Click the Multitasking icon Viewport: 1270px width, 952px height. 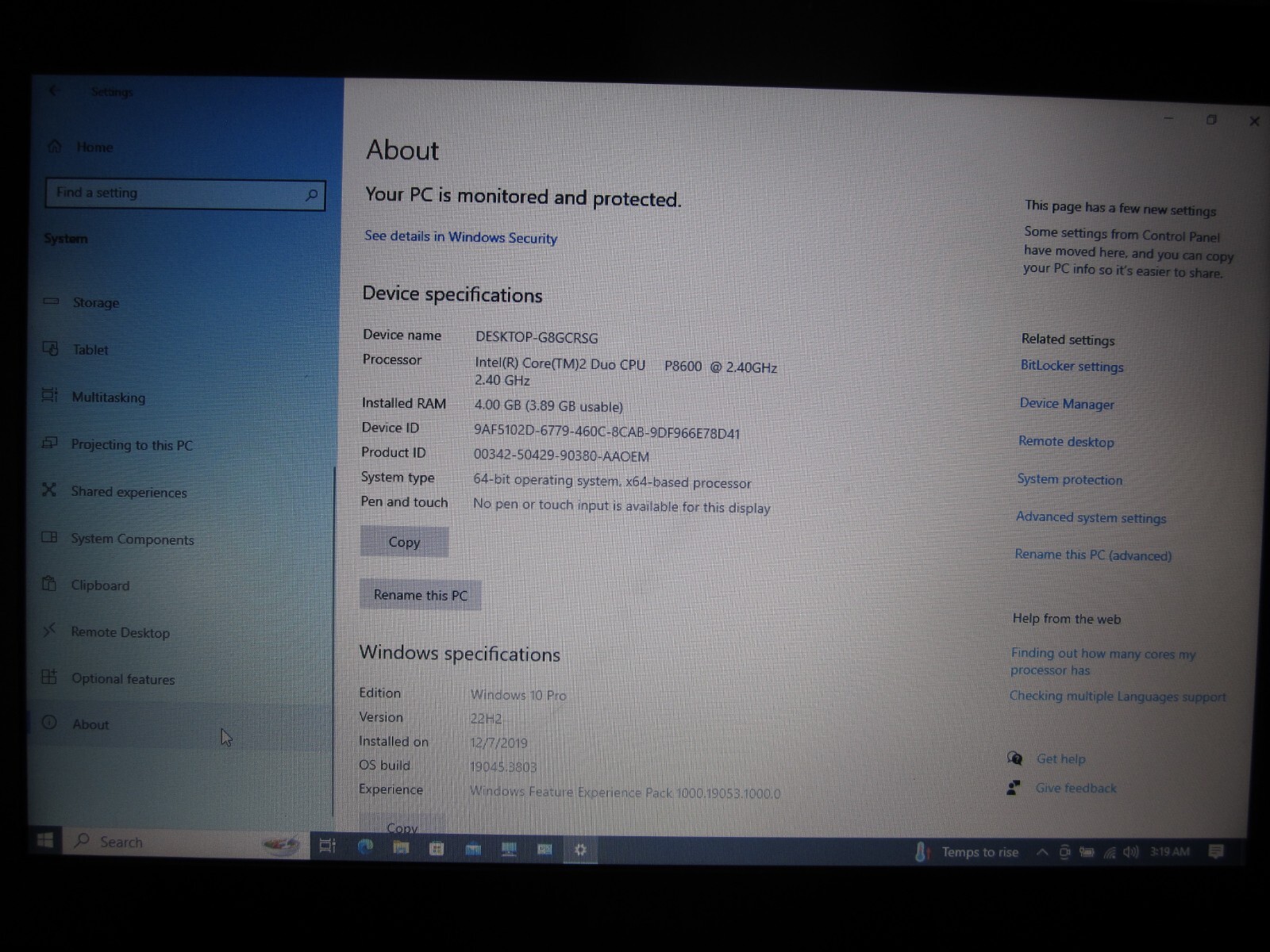pyautogui.click(x=49, y=395)
